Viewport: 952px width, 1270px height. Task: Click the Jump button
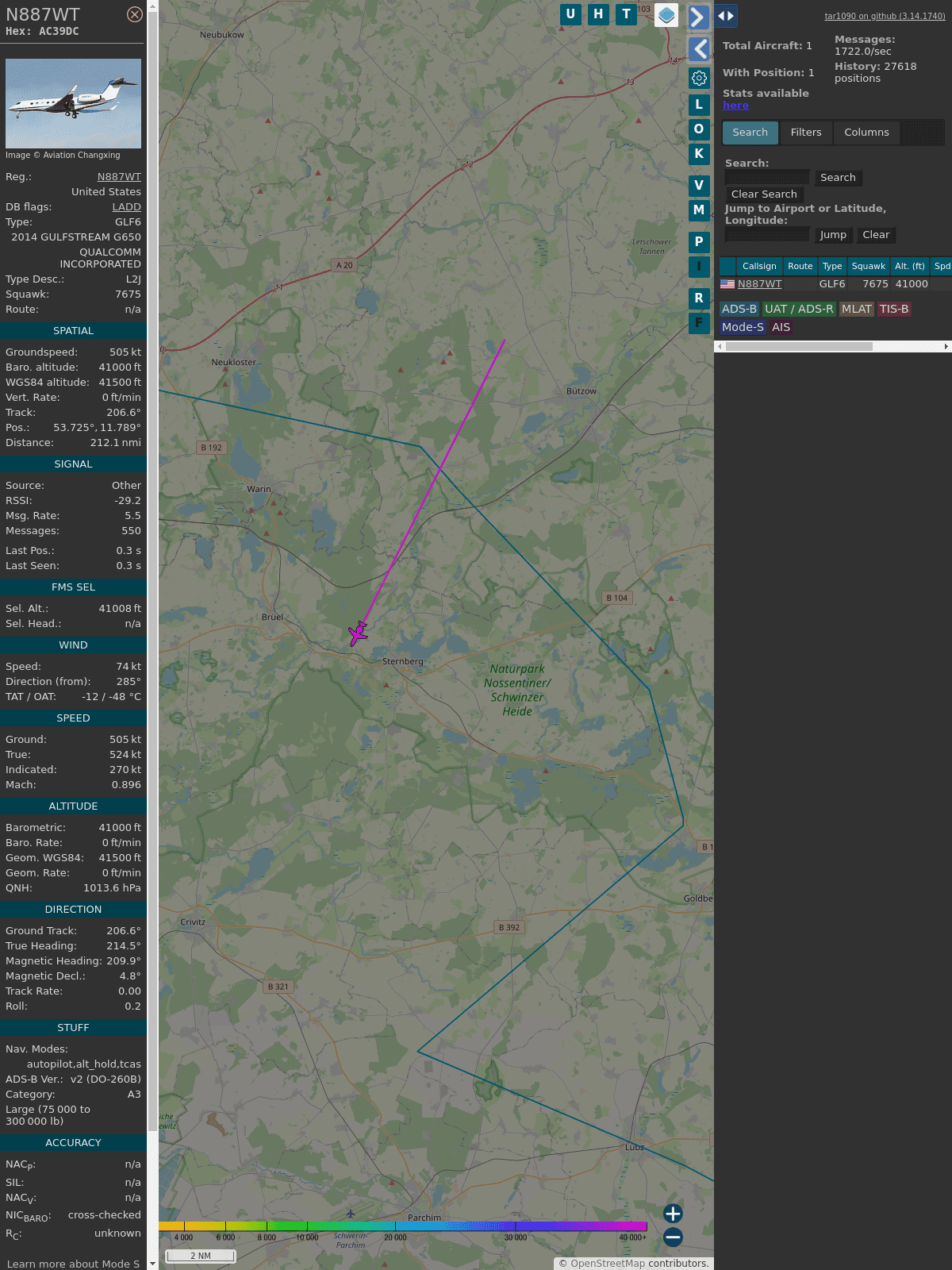[x=833, y=235]
